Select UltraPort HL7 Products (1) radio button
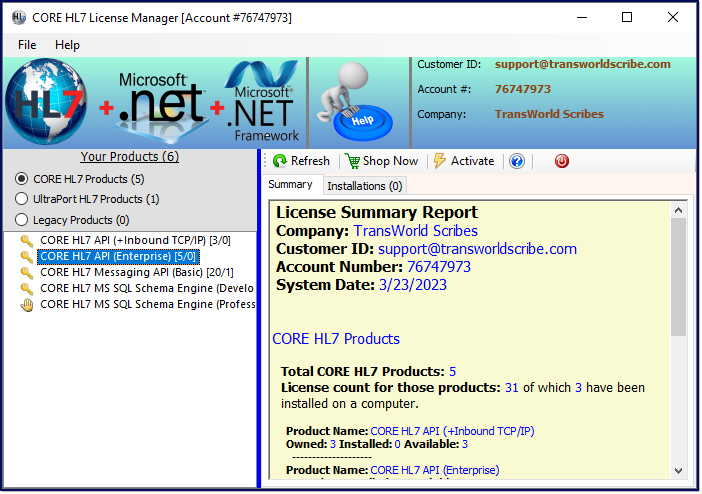This screenshot has width=702, height=494. (x=21, y=199)
